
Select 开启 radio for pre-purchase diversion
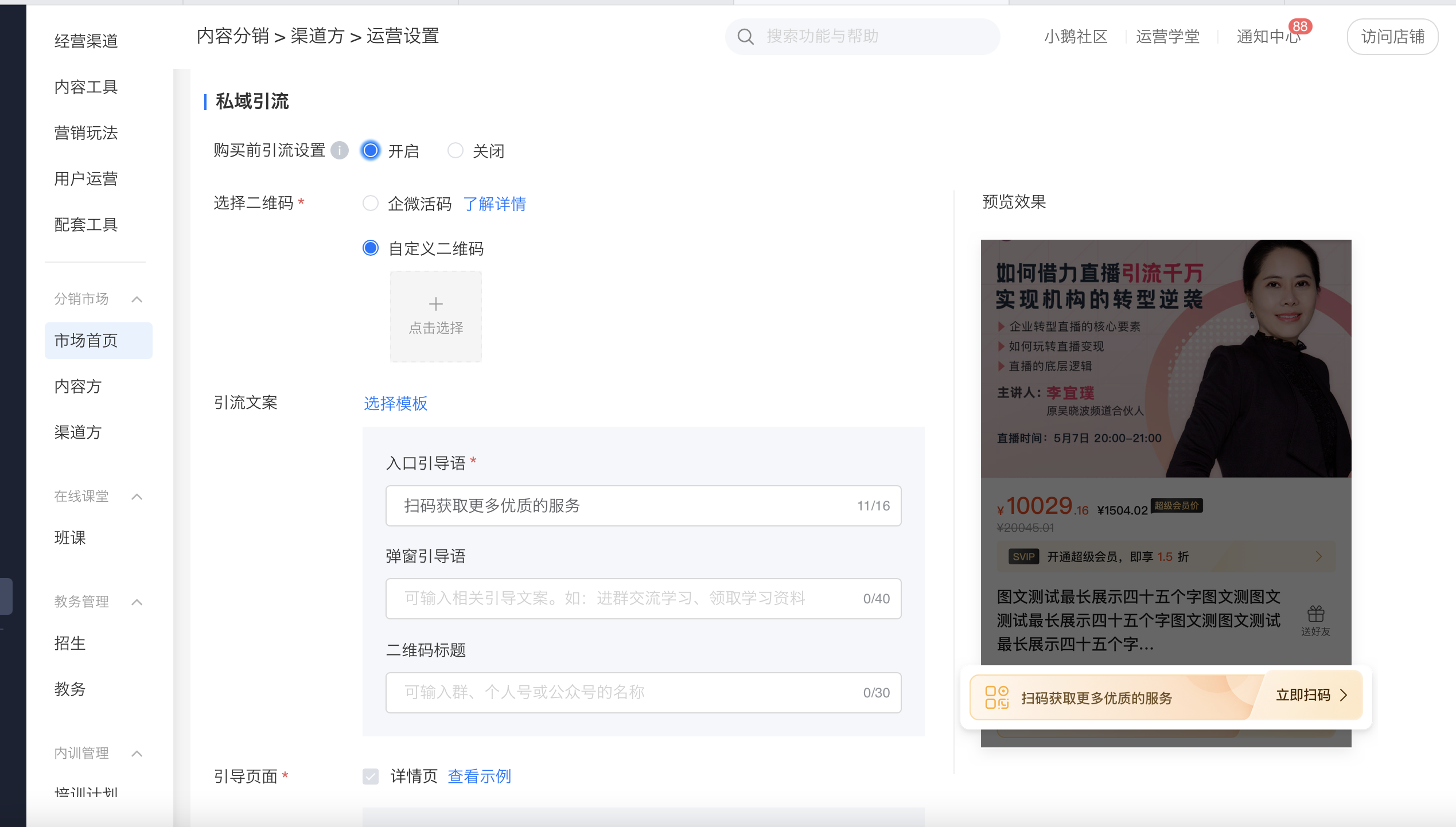tap(371, 151)
